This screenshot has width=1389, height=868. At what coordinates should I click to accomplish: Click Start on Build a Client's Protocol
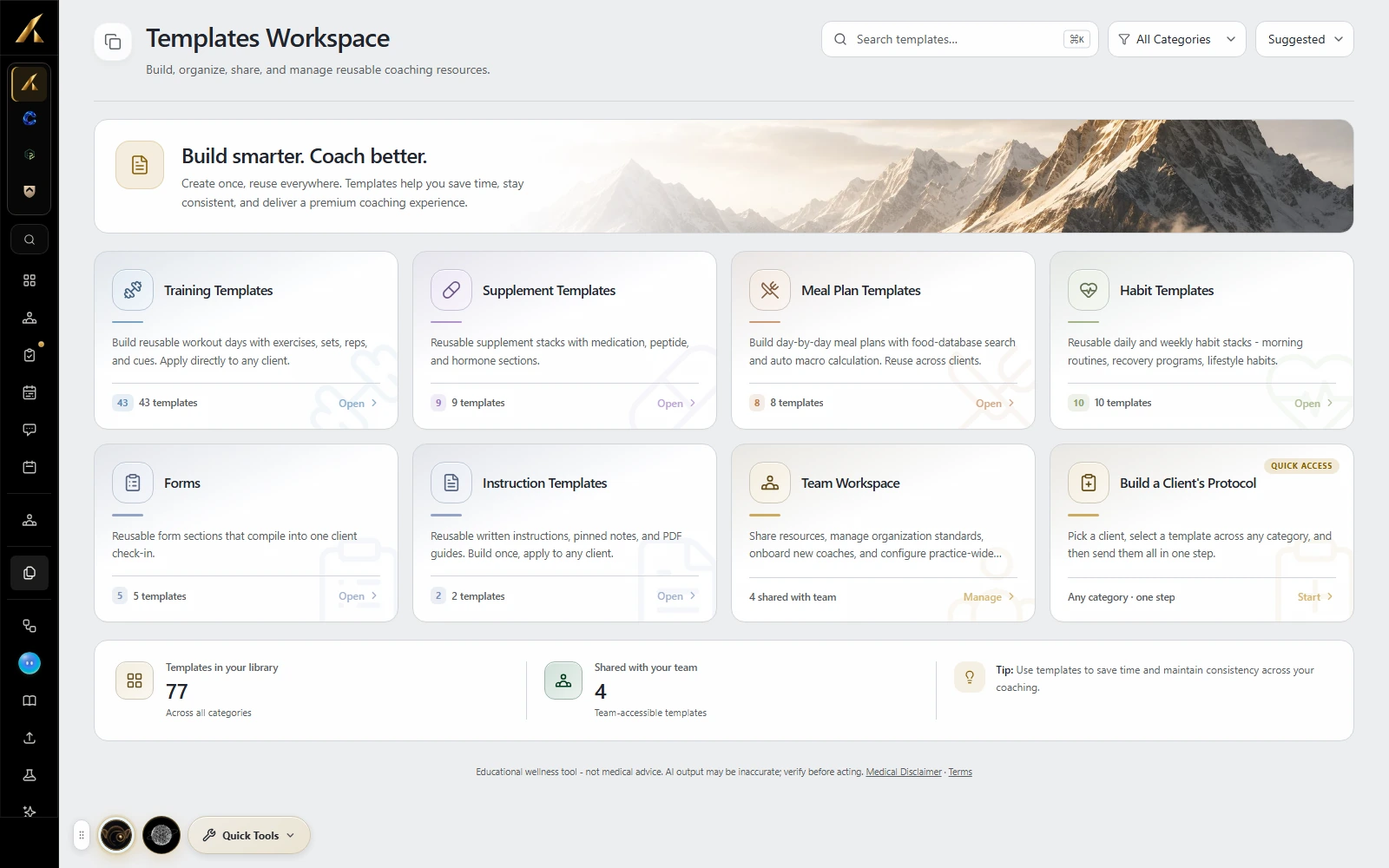tap(1315, 597)
